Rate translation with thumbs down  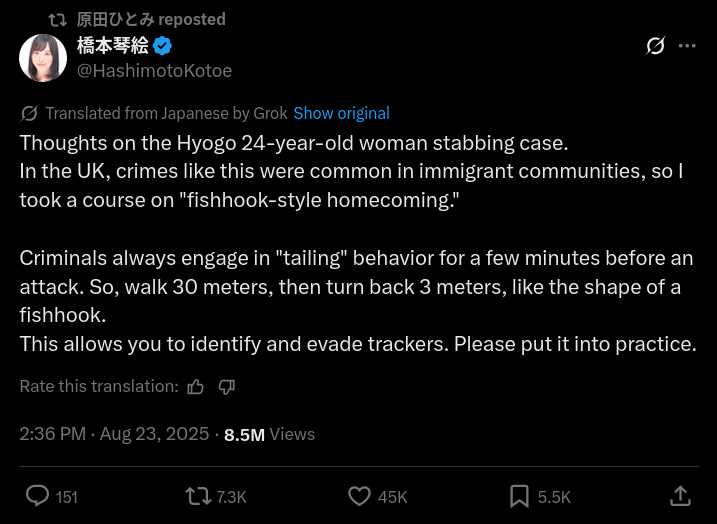pos(227,387)
